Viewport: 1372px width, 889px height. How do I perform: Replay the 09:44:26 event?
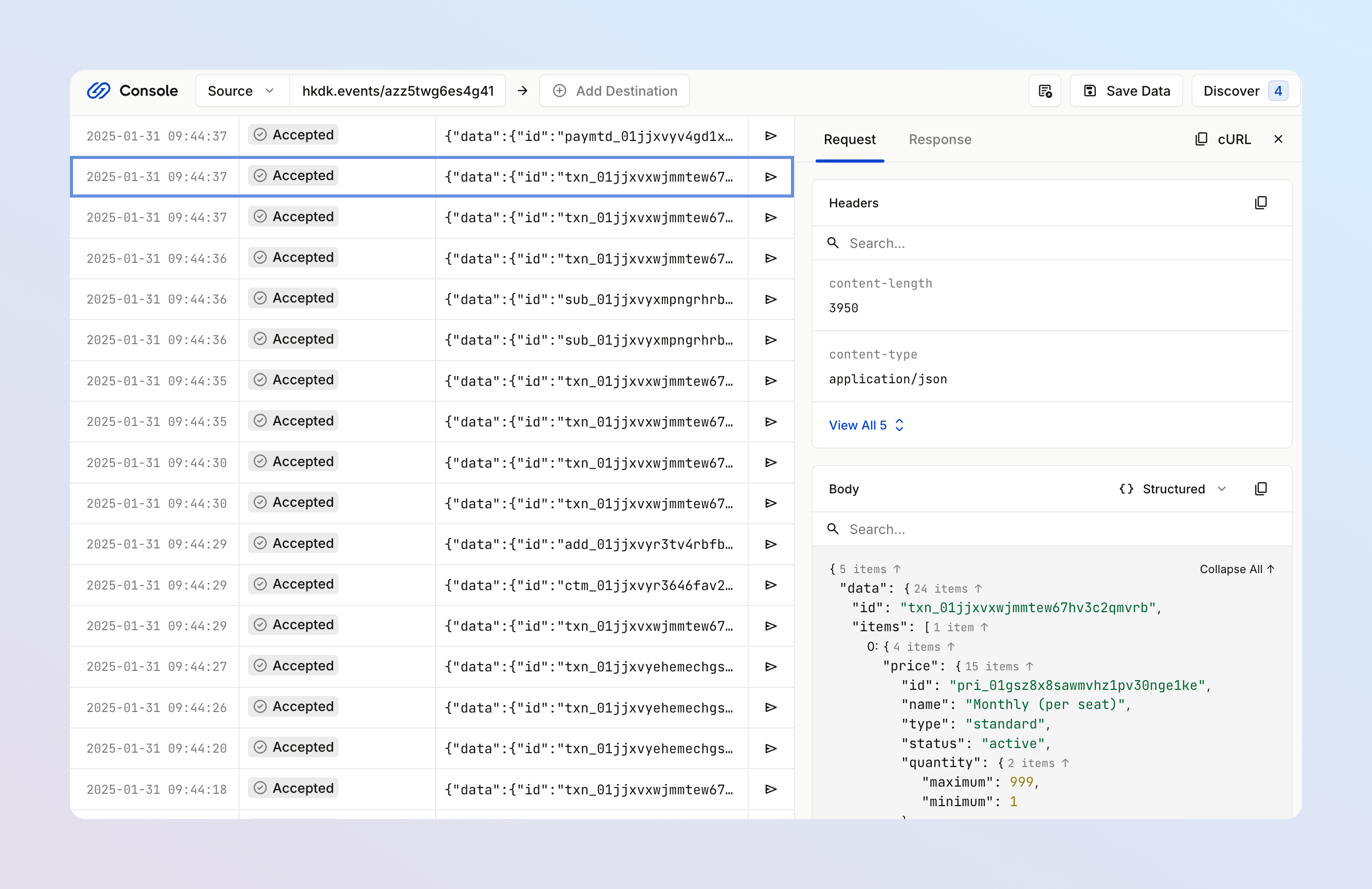771,707
